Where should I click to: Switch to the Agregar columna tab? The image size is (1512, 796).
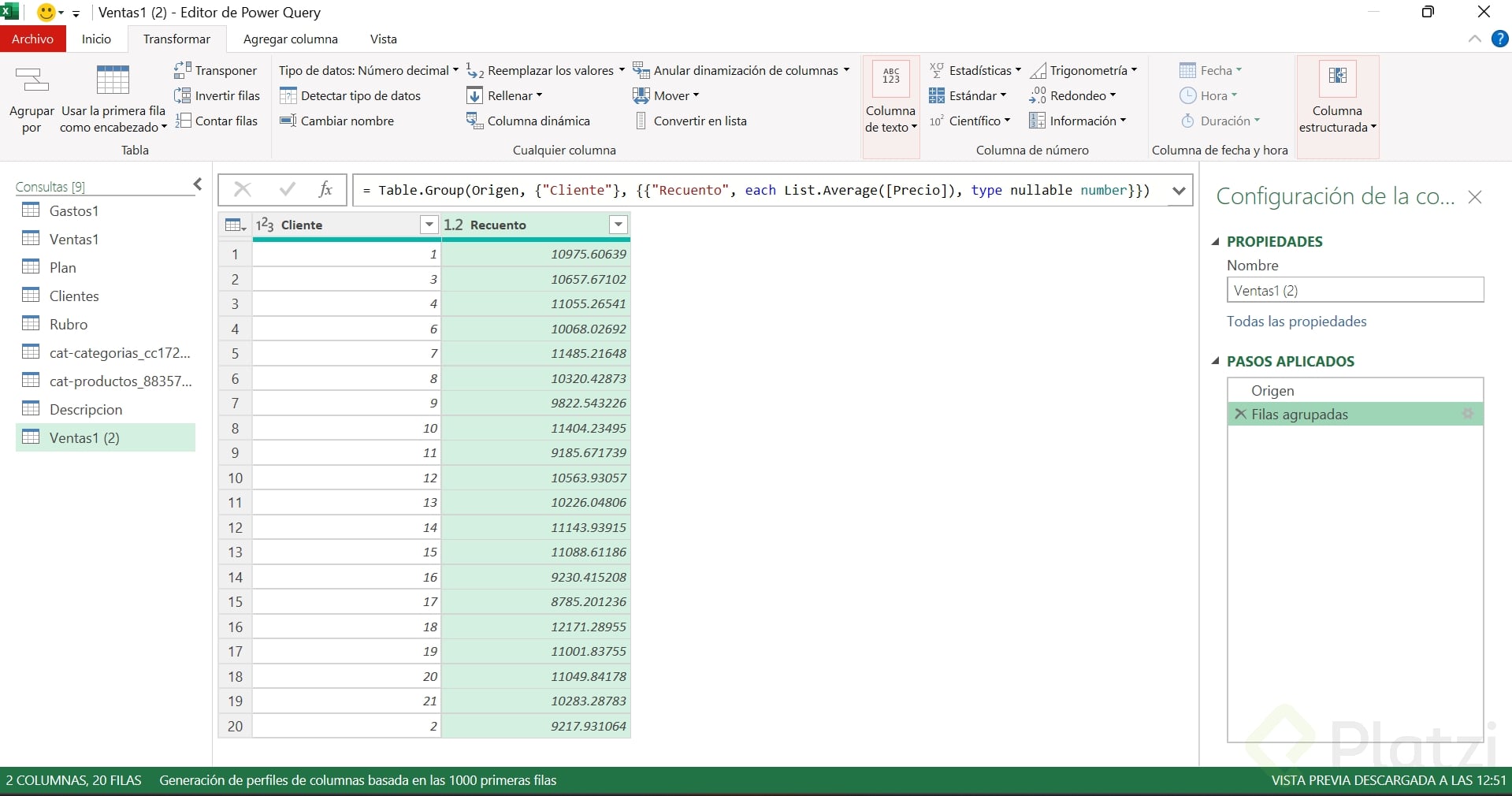click(x=290, y=39)
